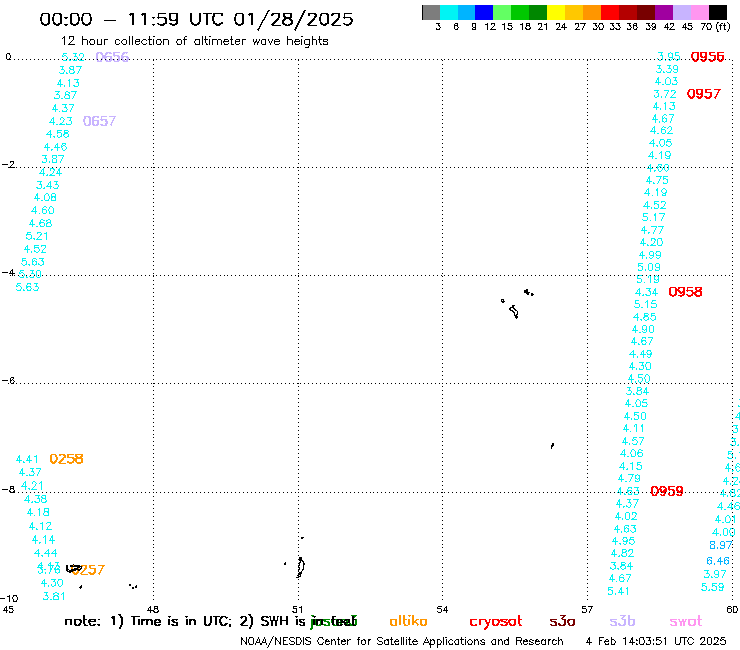Click the wave height value 4.11
This screenshot has width=740, height=650.
(x=634, y=428)
